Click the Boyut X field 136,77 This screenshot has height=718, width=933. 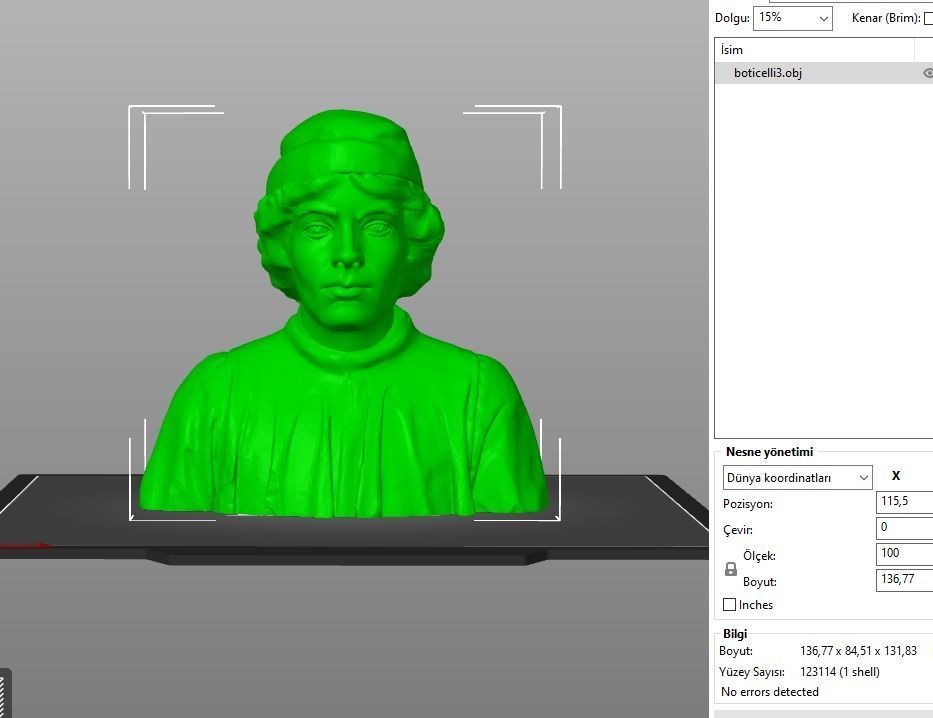904,581
